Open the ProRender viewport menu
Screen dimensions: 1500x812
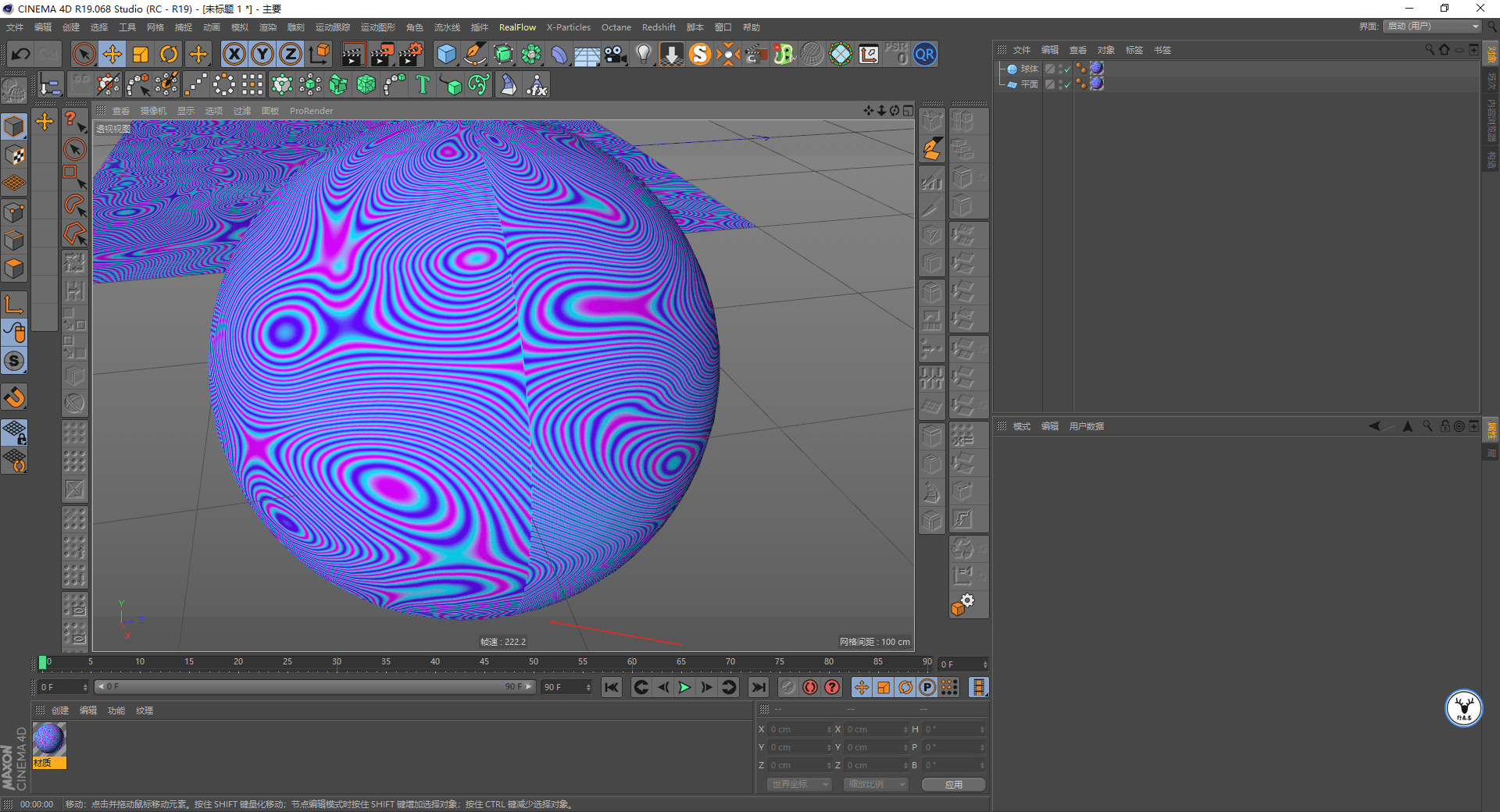[311, 111]
